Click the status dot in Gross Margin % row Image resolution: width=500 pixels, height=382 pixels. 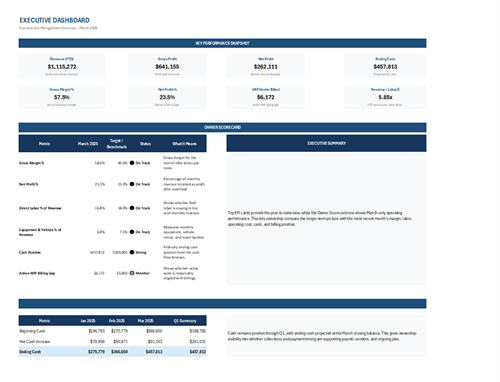(132, 163)
